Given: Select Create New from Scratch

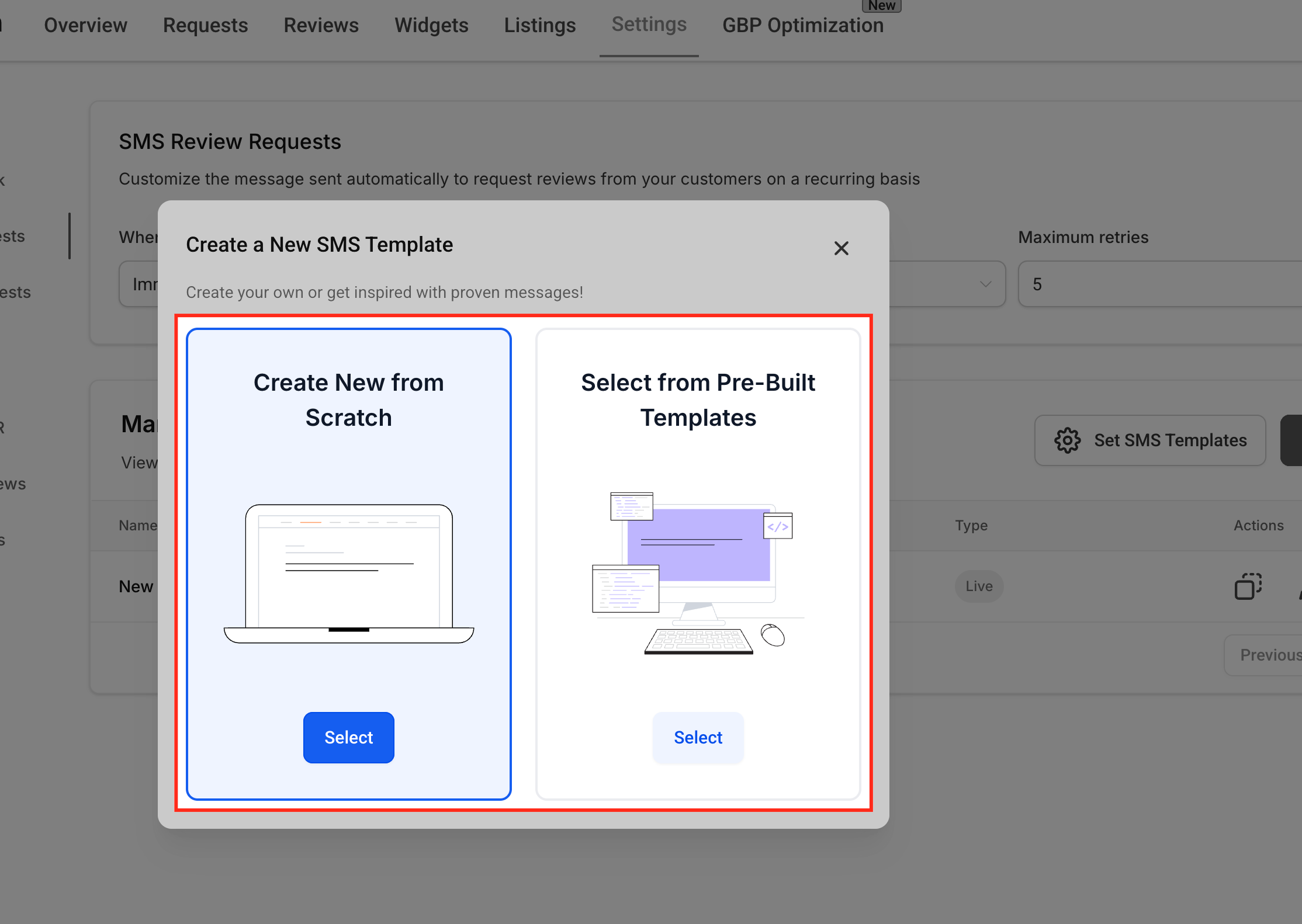Looking at the screenshot, I should click(x=348, y=737).
